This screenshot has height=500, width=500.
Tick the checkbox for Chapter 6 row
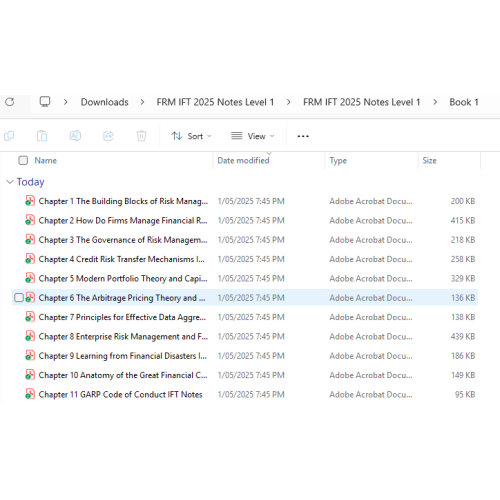[19, 298]
